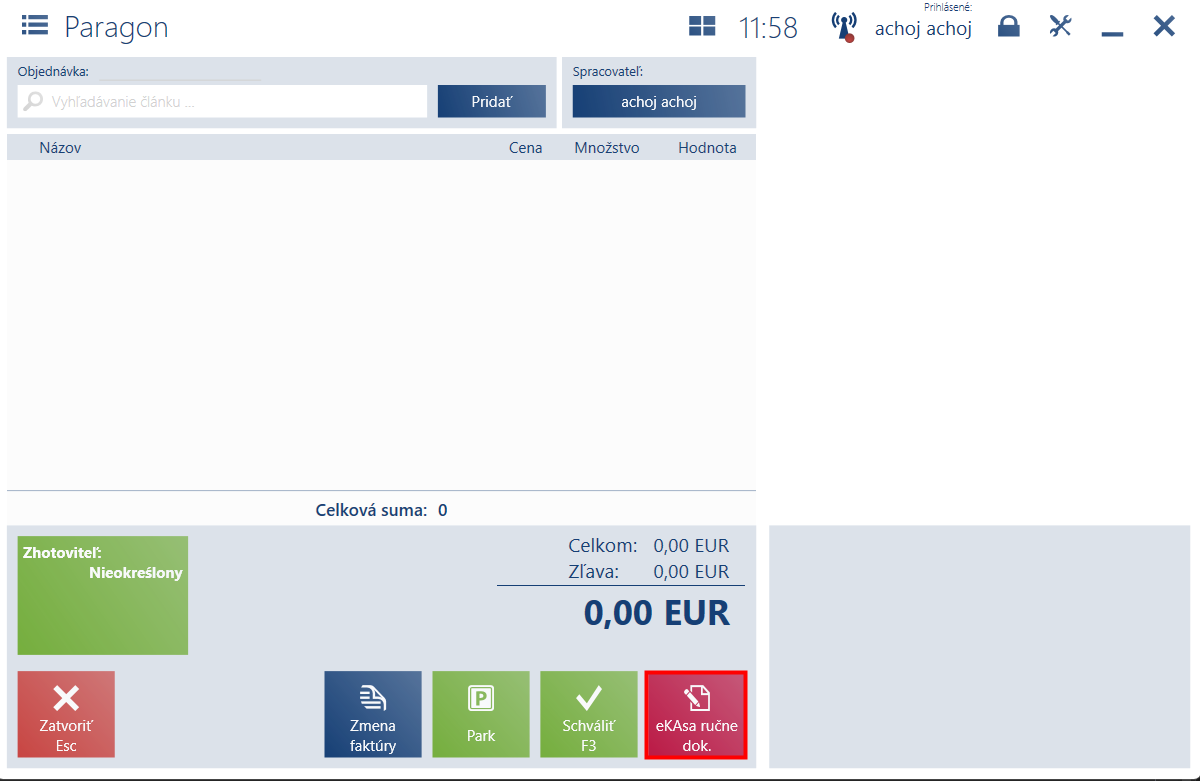Click the article search field
Viewport: 1200px width, 781px height.
click(222, 101)
